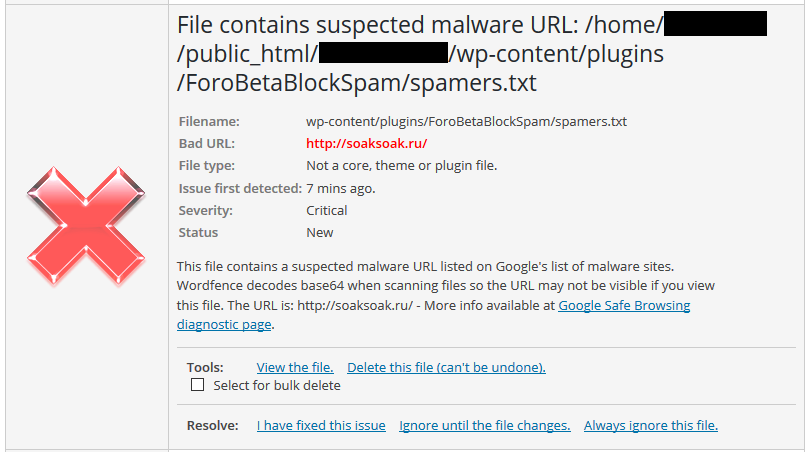Click the suspected malware URL heading
Image resolution: width=809 pixels, height=452 pixels.
tap(472, 54)
